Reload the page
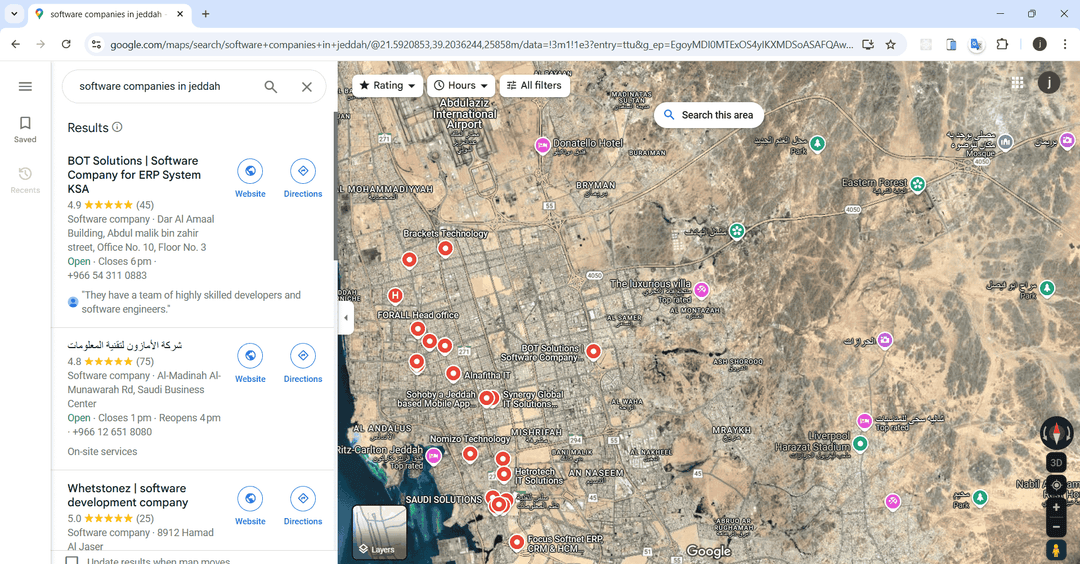 pyautogui.click(x=66, y=44)
